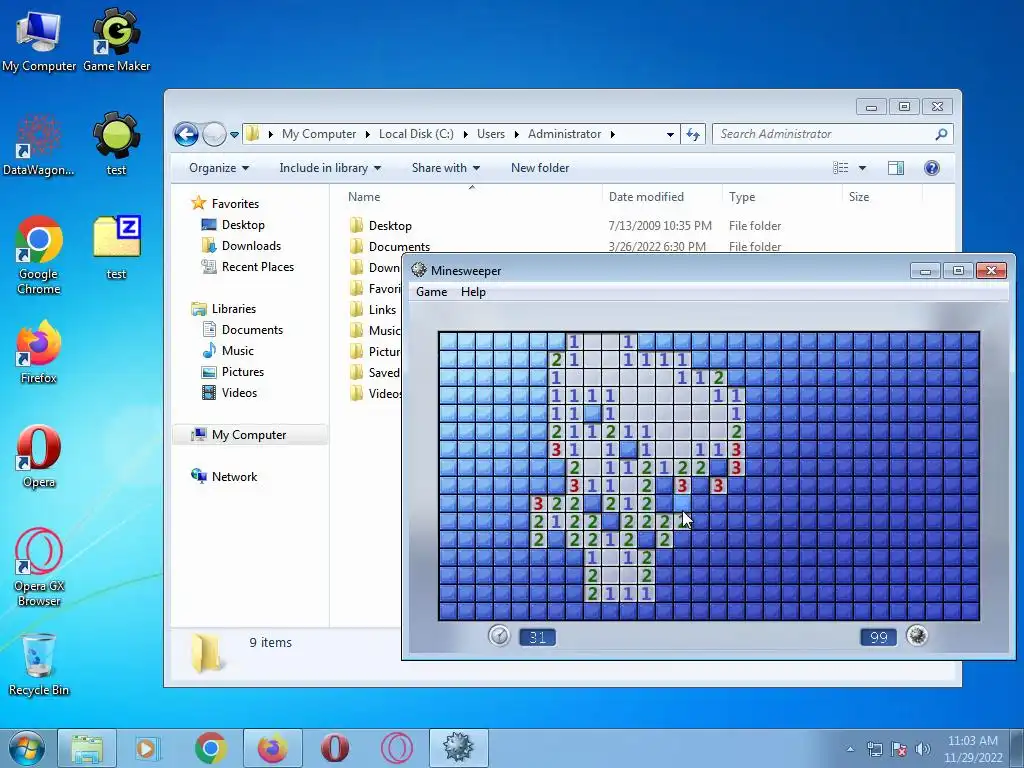Change view using the view icon
1024x768 pixels.
pyautogui.click(x=840, y=168)
